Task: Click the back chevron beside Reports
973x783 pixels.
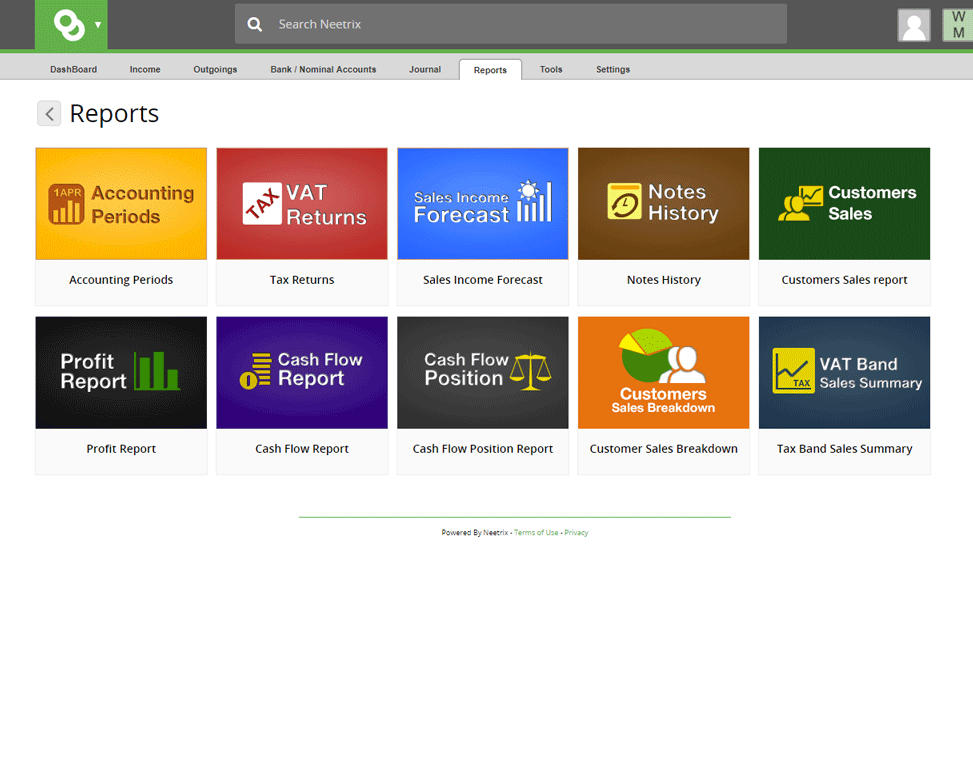Action: coord(49,114)
